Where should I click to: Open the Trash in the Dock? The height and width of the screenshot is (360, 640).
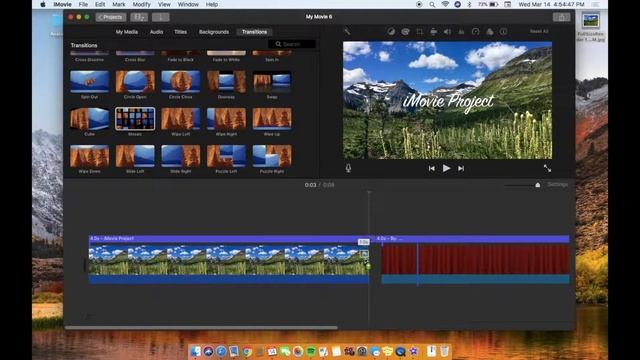point(444,351)
